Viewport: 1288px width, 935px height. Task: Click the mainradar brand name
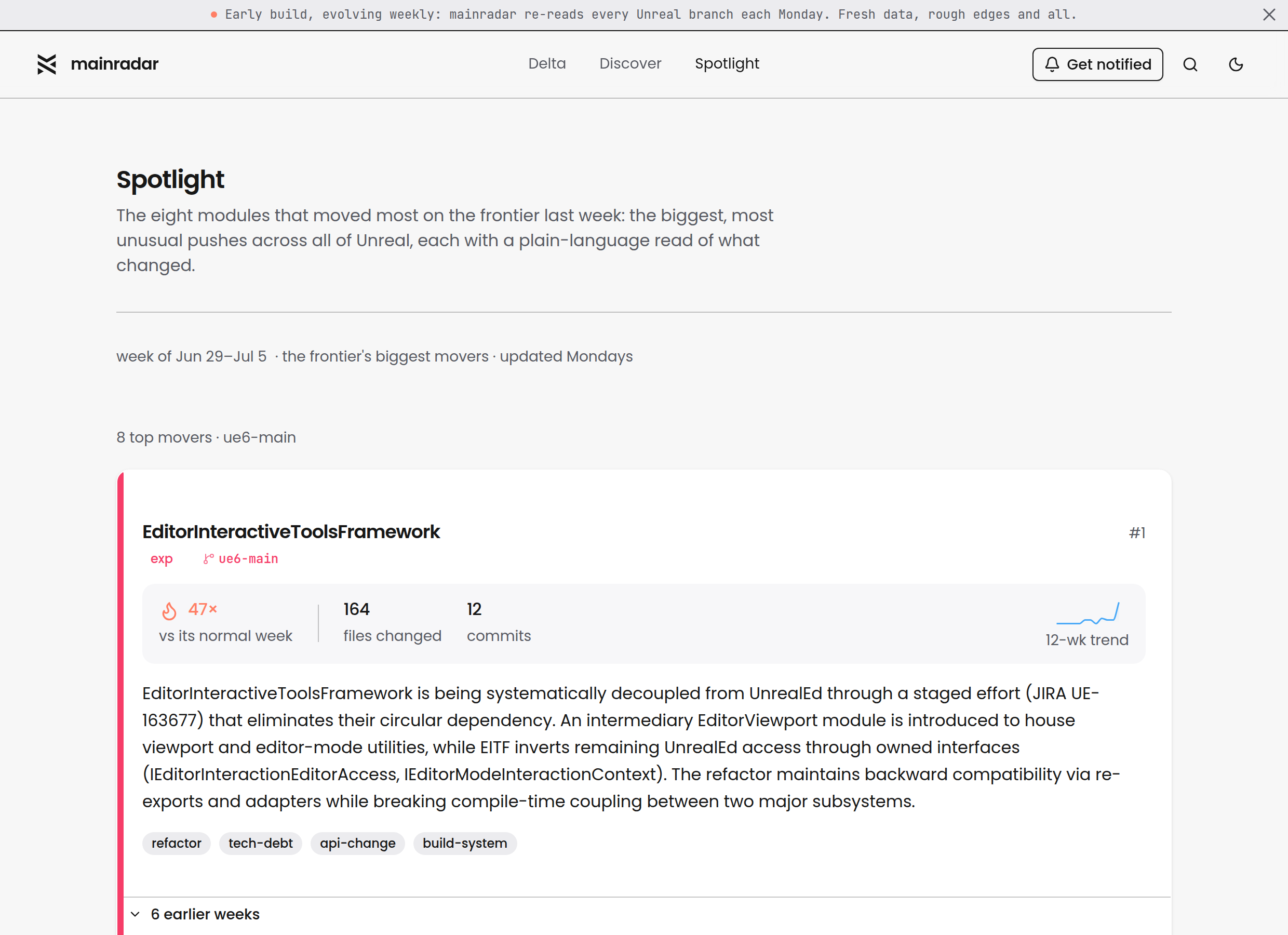[115, 64]
